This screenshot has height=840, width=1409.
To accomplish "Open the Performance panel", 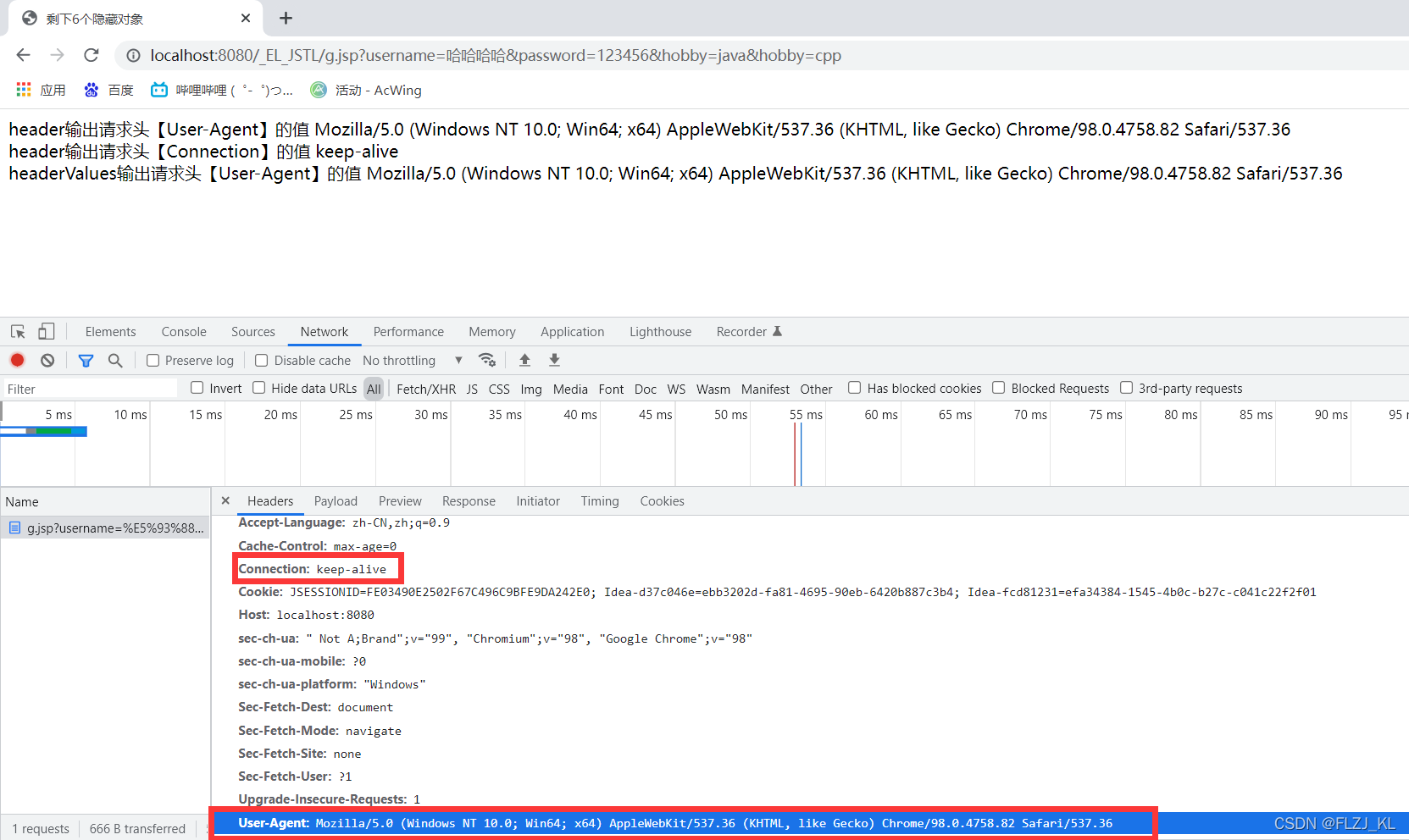I will [x=408, y=332].
